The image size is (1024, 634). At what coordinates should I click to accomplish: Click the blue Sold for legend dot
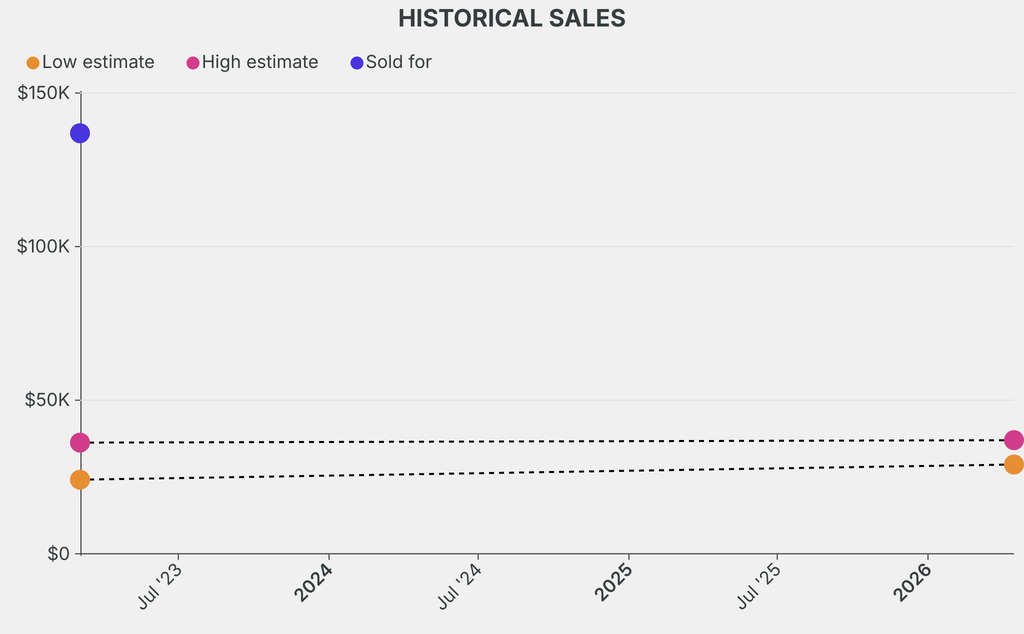(x=357, y=63)
